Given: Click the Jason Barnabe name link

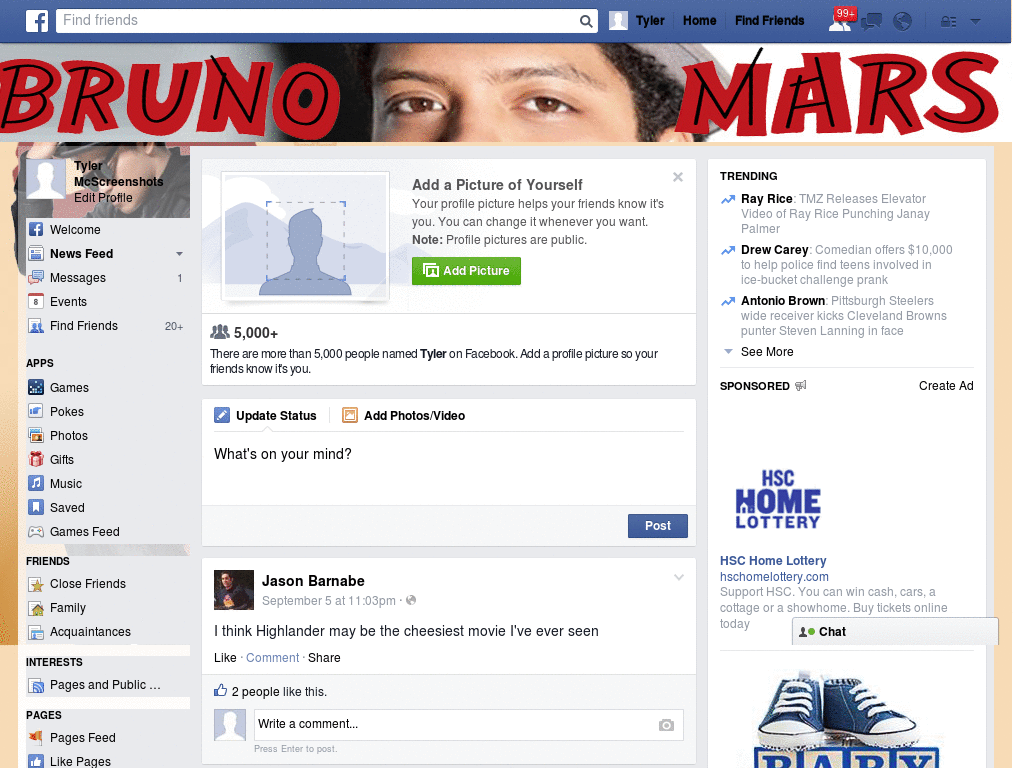Looking at the screenshot, I should point(313,581).
